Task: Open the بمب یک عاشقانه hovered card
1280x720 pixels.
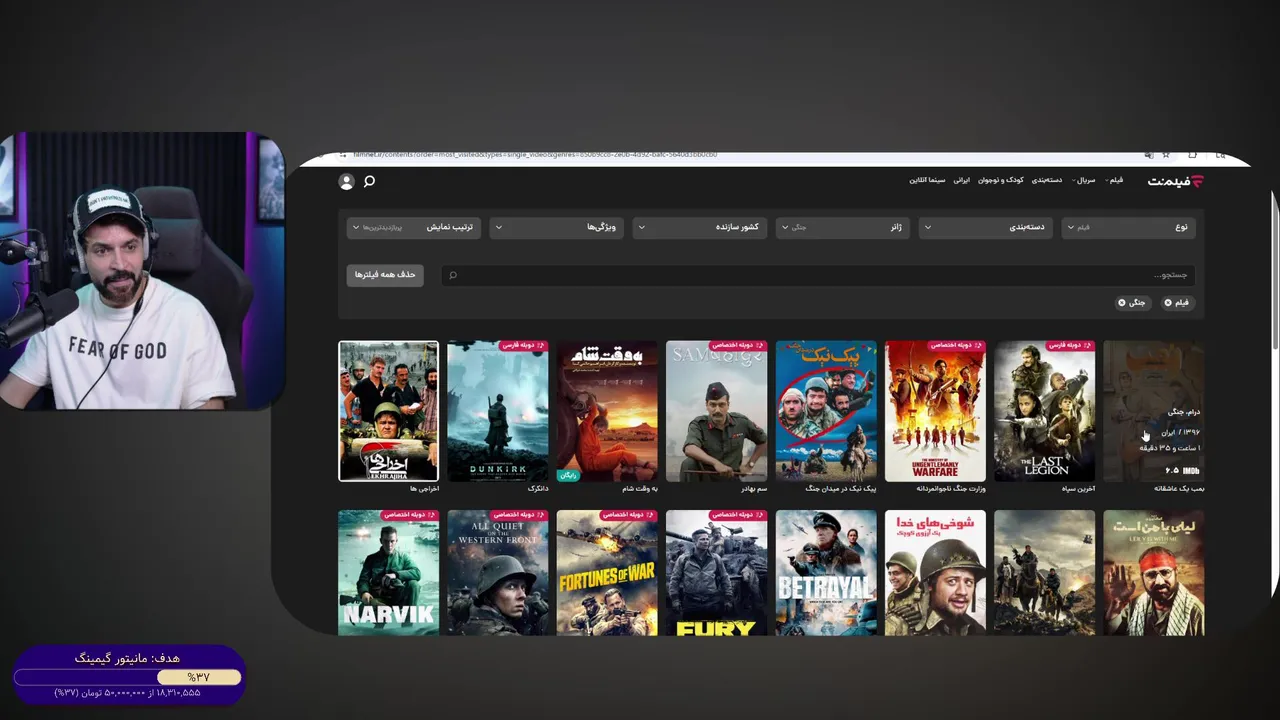Action: click(1154, 411)
